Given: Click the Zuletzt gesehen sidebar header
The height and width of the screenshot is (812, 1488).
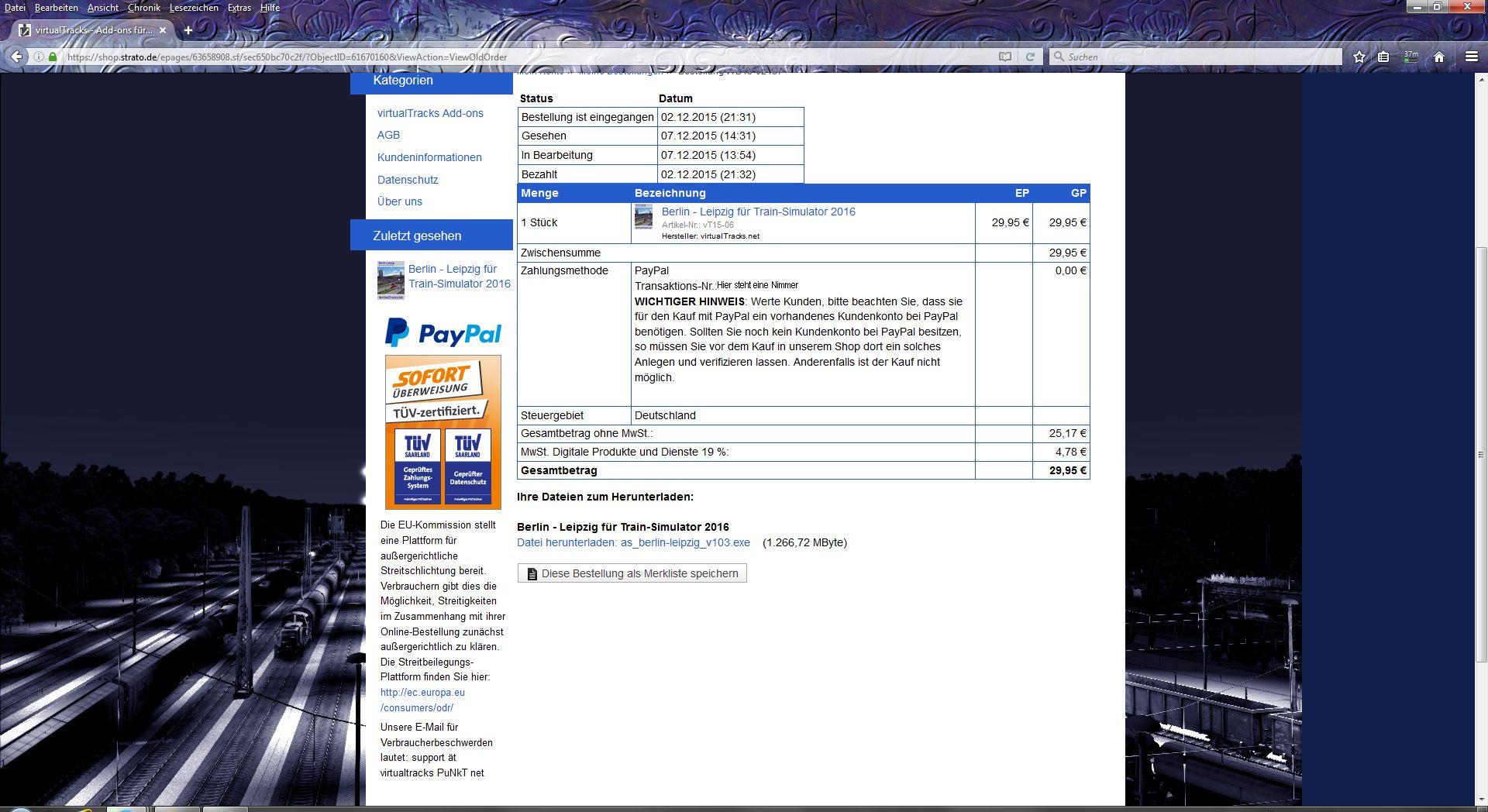Looking at the screenshot, I should (x=432, y=236).
